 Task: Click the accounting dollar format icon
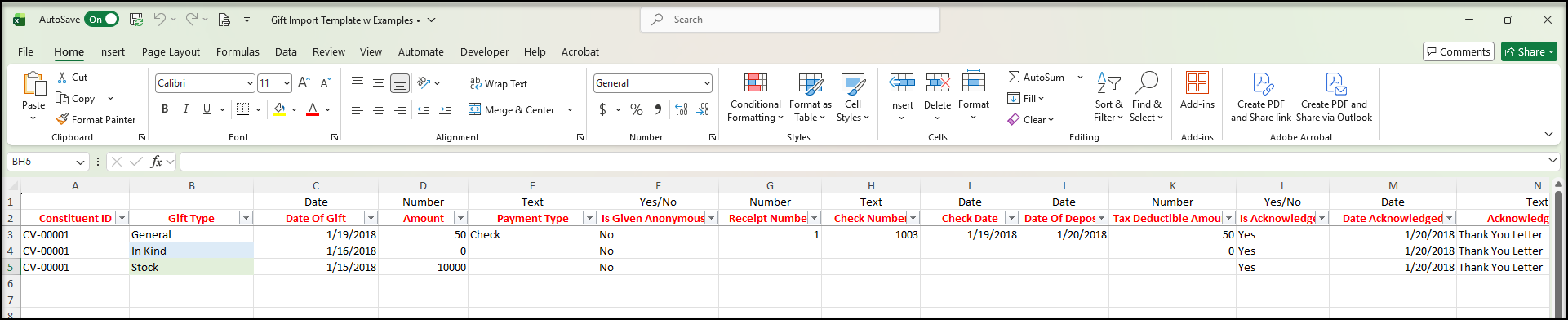click(602, 109)
